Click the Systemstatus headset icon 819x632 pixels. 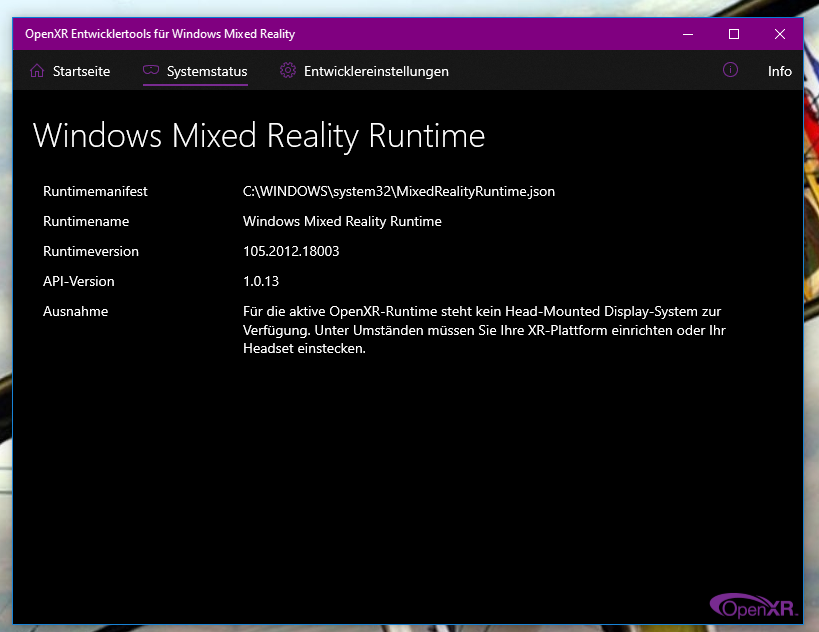coord(151,70)
